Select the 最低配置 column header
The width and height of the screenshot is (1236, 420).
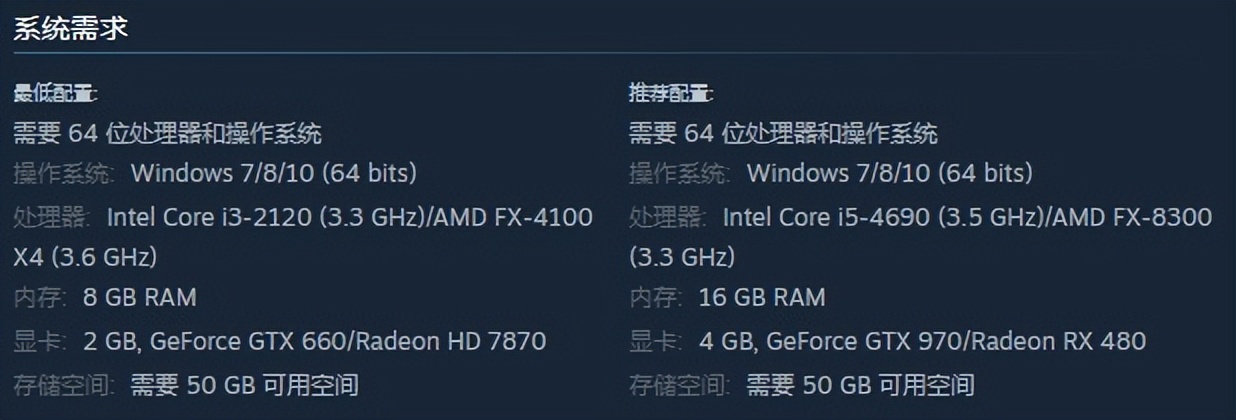[54, 94]
